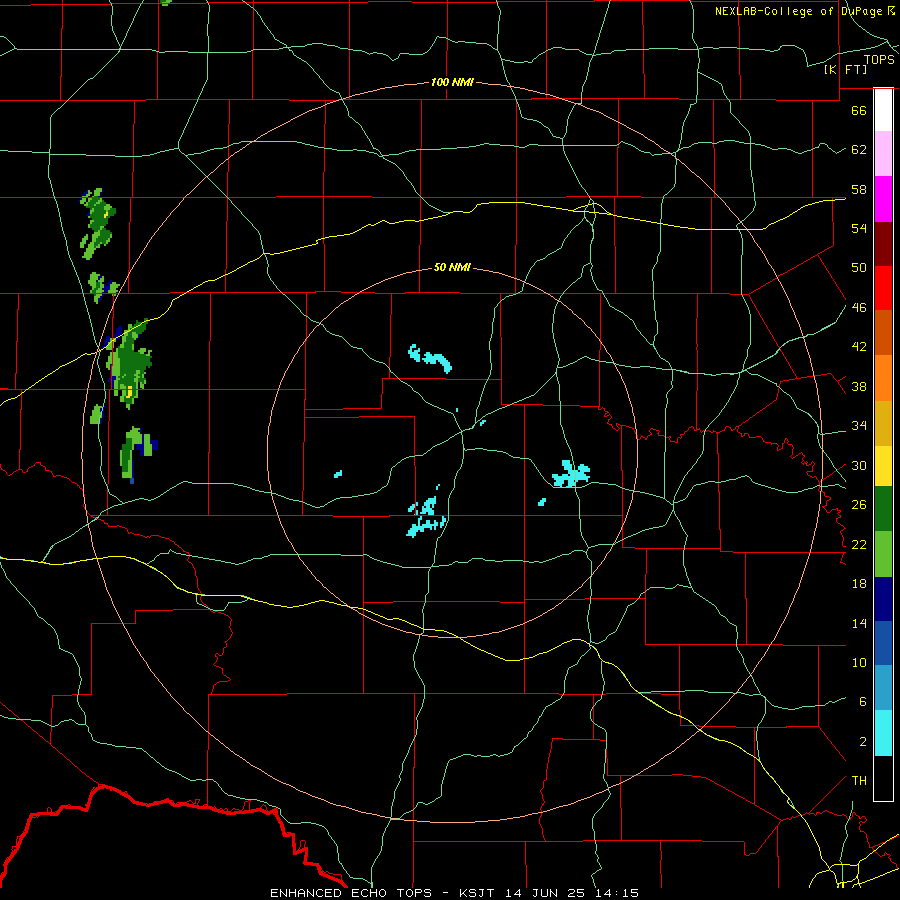Screen dimensions: 900x900
Task: Click the [K FT] units label
Action: [x=845, y=69]
